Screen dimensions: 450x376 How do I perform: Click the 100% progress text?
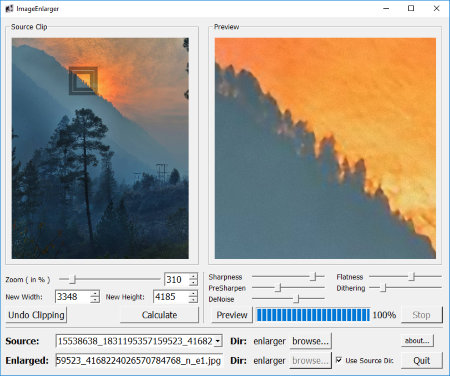pyautogui.click(x=384, y=315)
